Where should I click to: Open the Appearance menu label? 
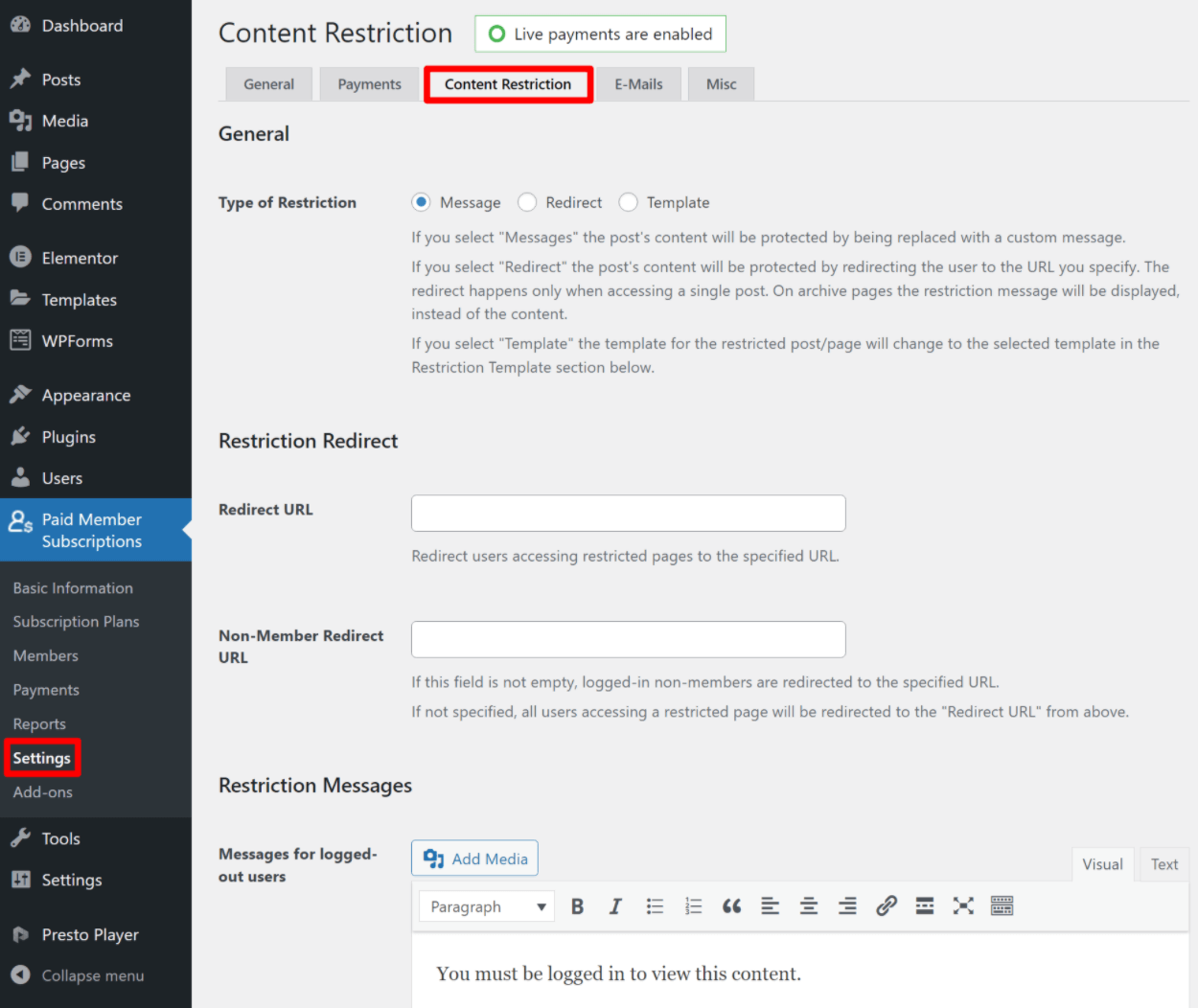[x=86, y=395]
